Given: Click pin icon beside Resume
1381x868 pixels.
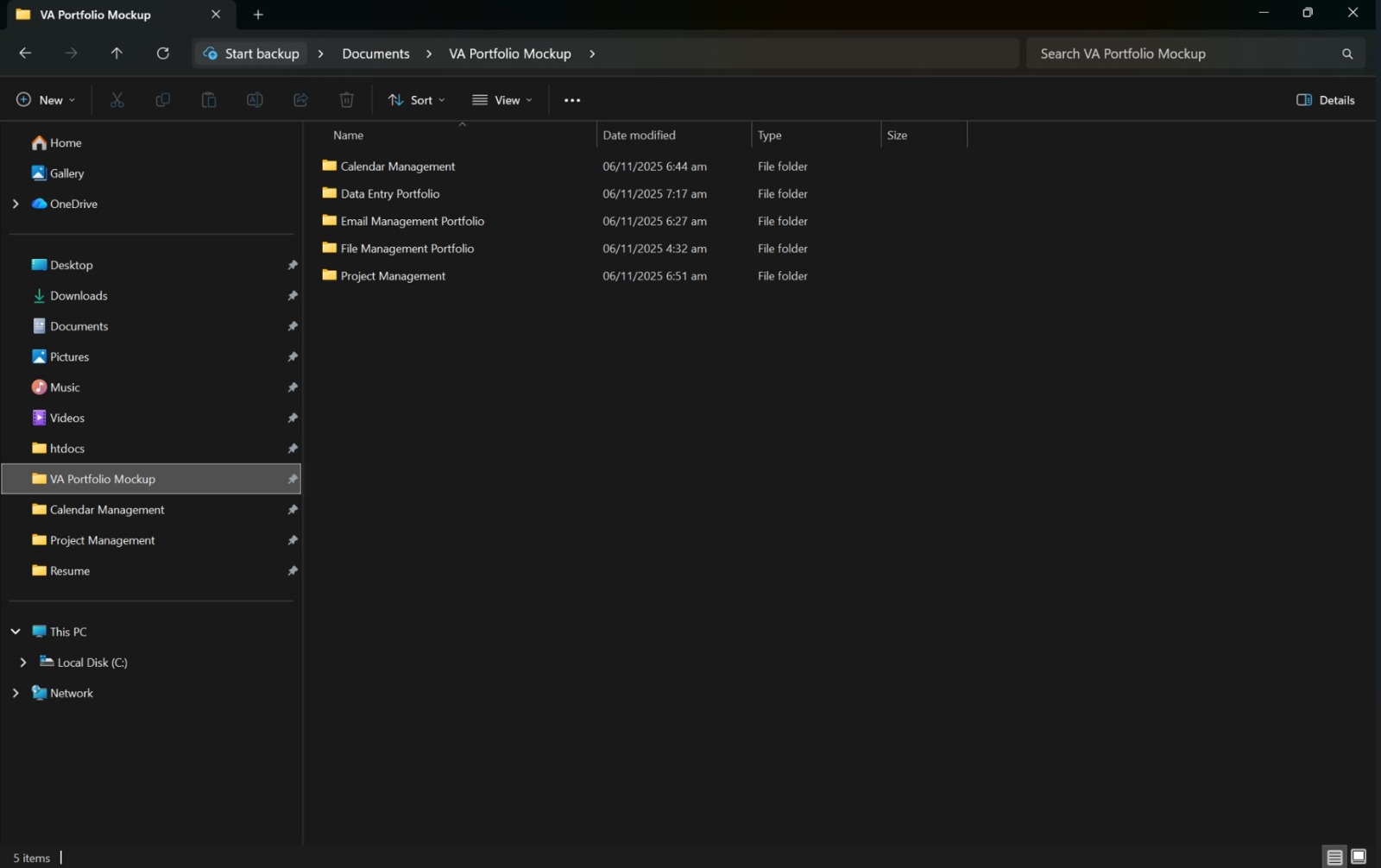Looking at the screenshot, I should [x=293, y=571].
